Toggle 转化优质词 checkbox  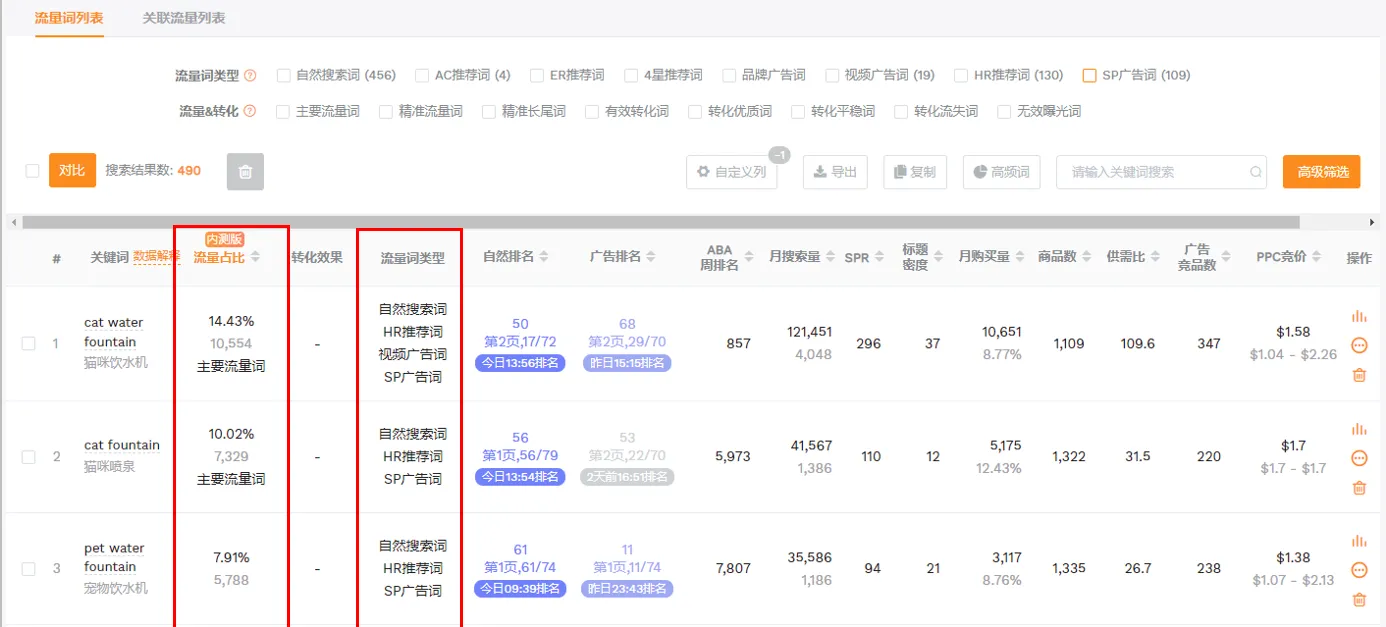[x=695, y=112]
